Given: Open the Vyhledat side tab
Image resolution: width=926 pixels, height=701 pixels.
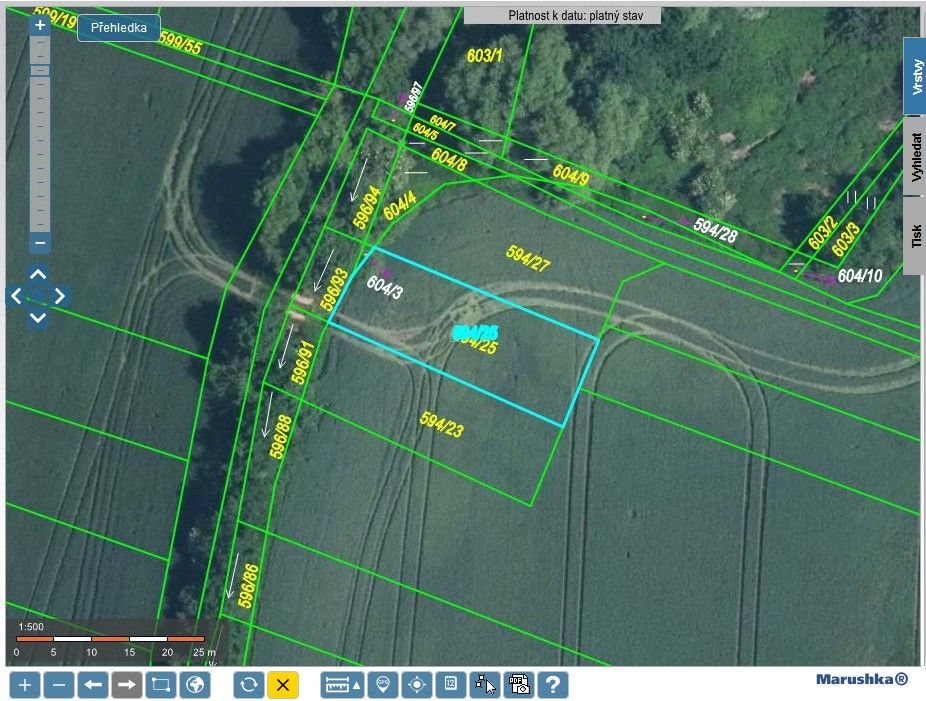Looking at the screenshot, I should (x=915, y=157).
